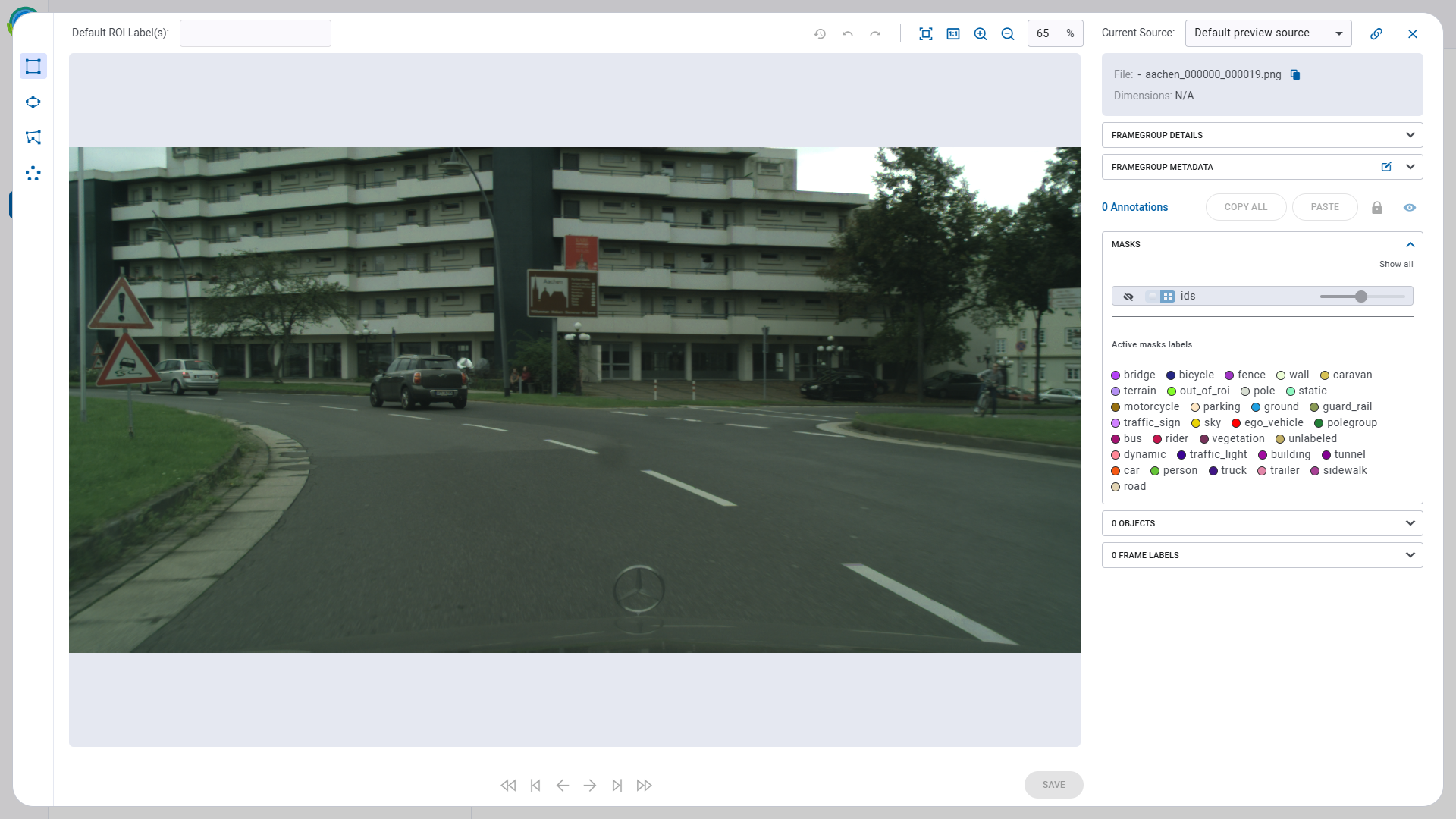The height and width of the screenshot is (819, 1456).
Task: Toggle annotation lock state
Action: coord(1377,207)
